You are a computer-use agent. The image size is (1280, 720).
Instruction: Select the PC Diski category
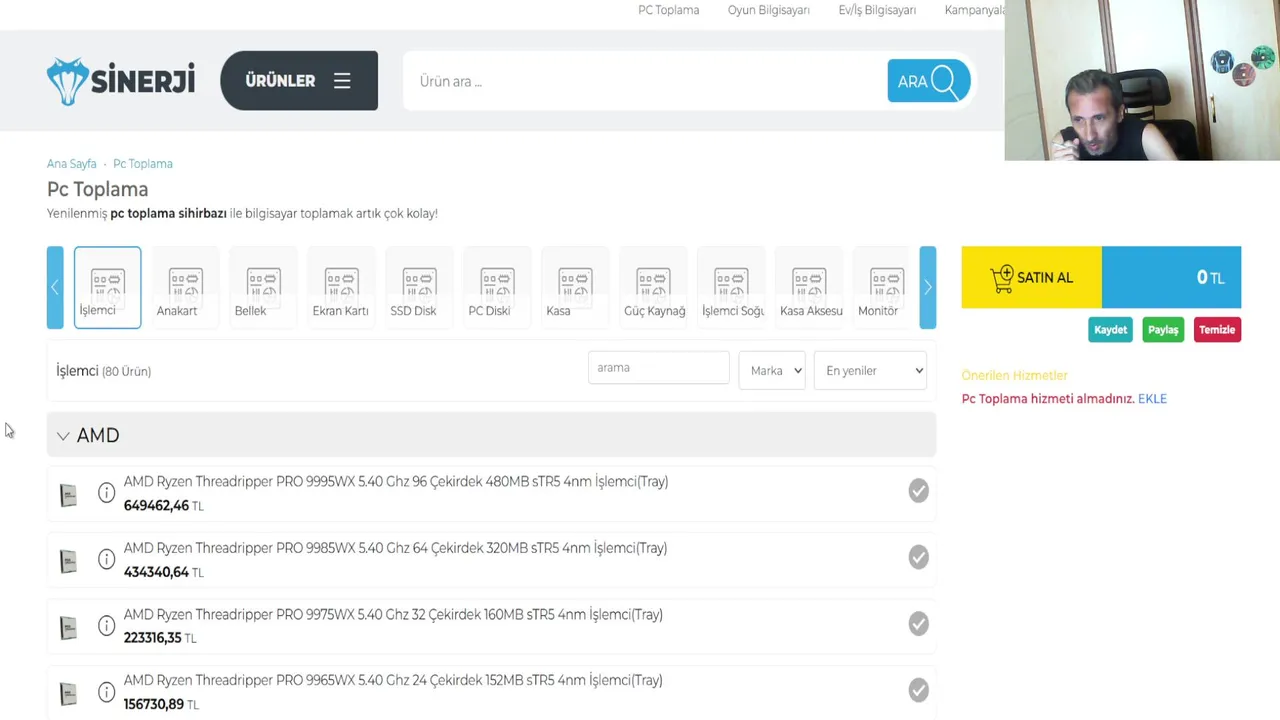(x=497, y=289)
